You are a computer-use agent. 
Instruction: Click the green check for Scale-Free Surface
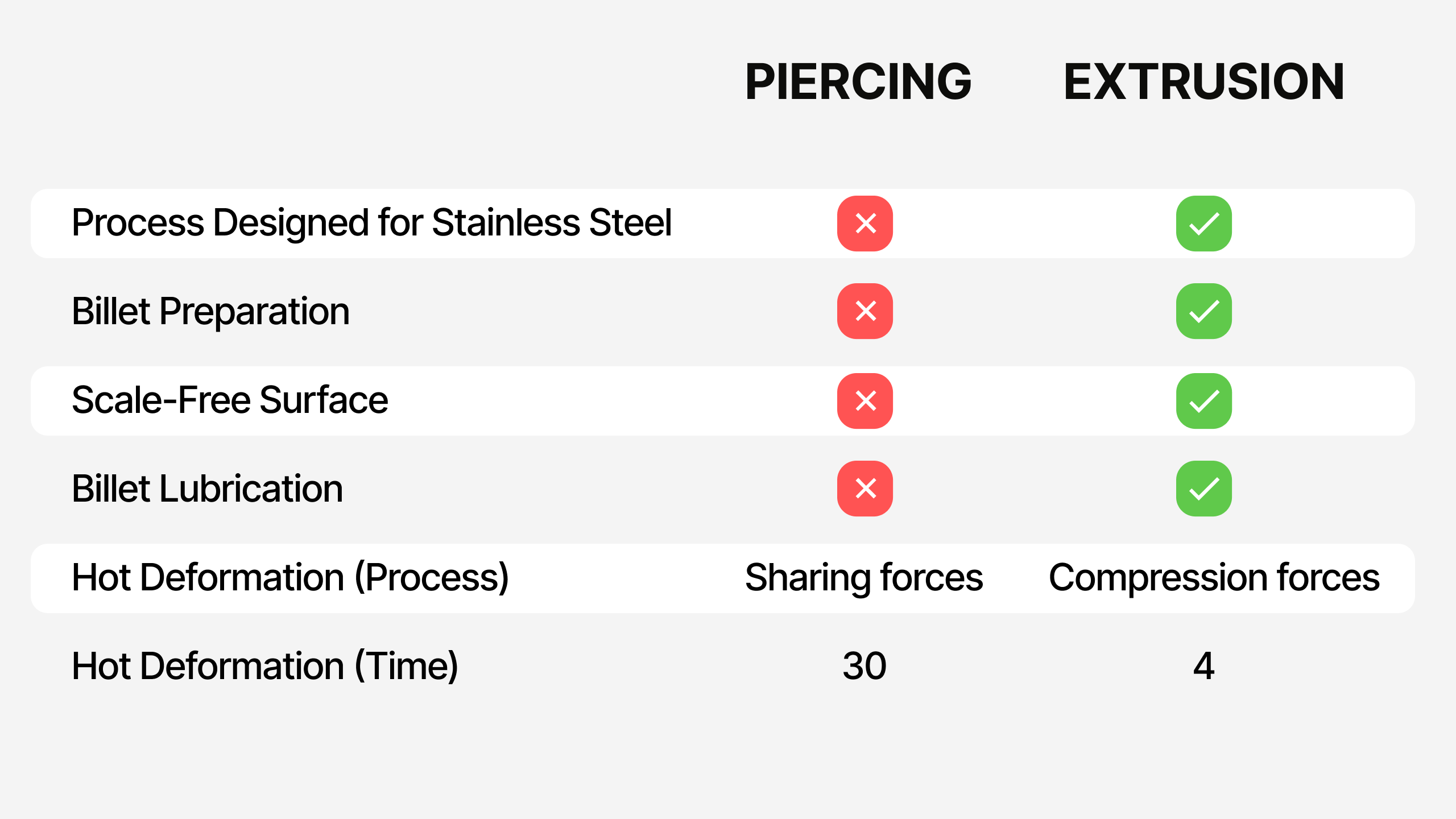coord(1204,401)
